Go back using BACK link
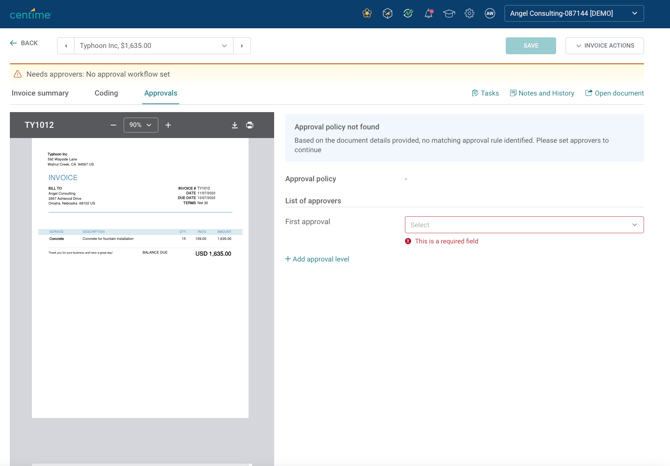The image size is (670, 466). tap(24, 43)
